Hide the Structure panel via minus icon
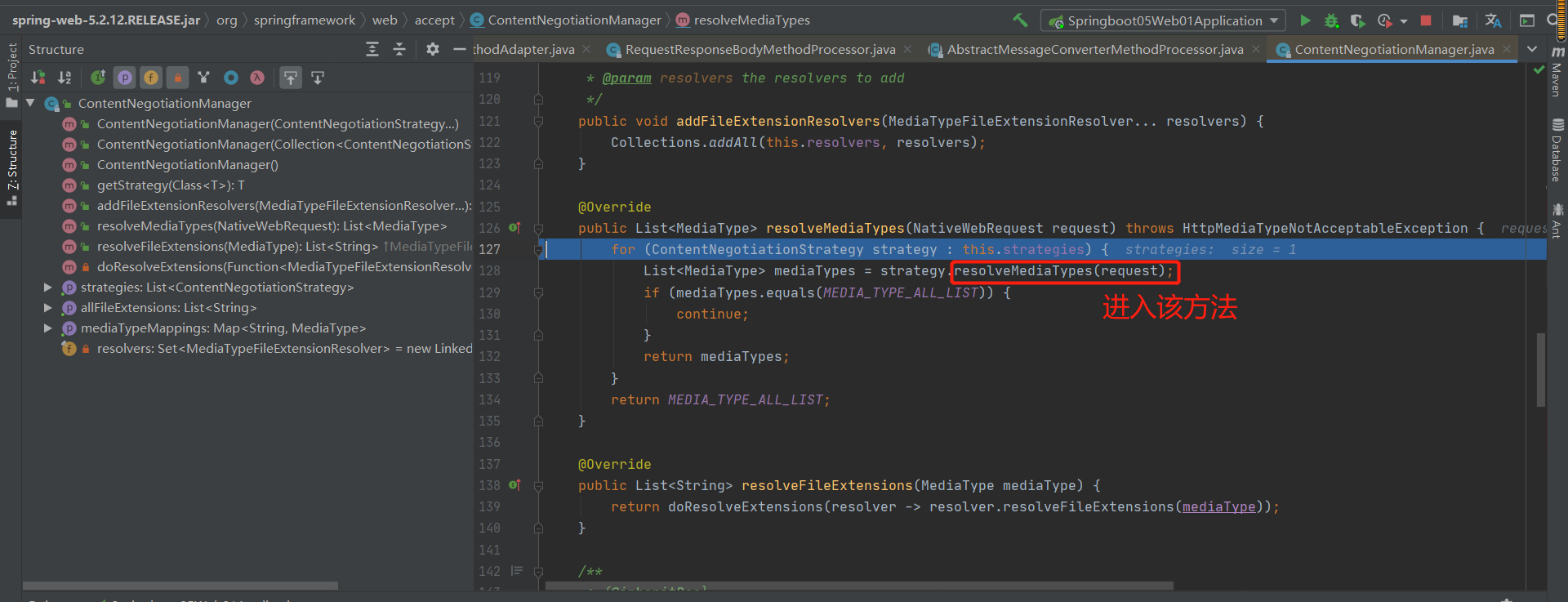This screenshot has height=602, width=1568. pos(460,49)
